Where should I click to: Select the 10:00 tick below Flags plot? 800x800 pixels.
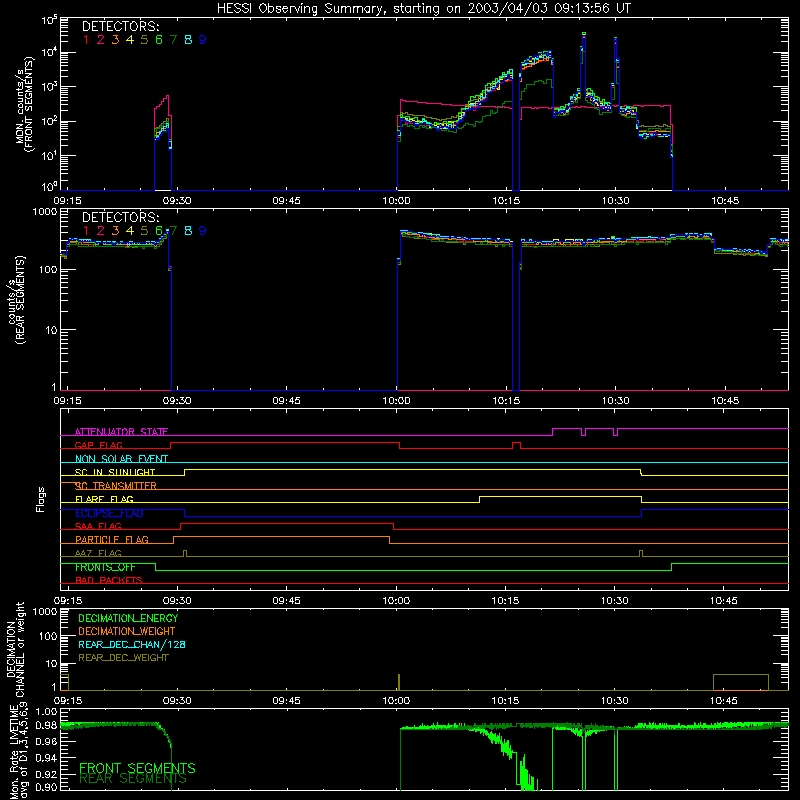point(396,601)
